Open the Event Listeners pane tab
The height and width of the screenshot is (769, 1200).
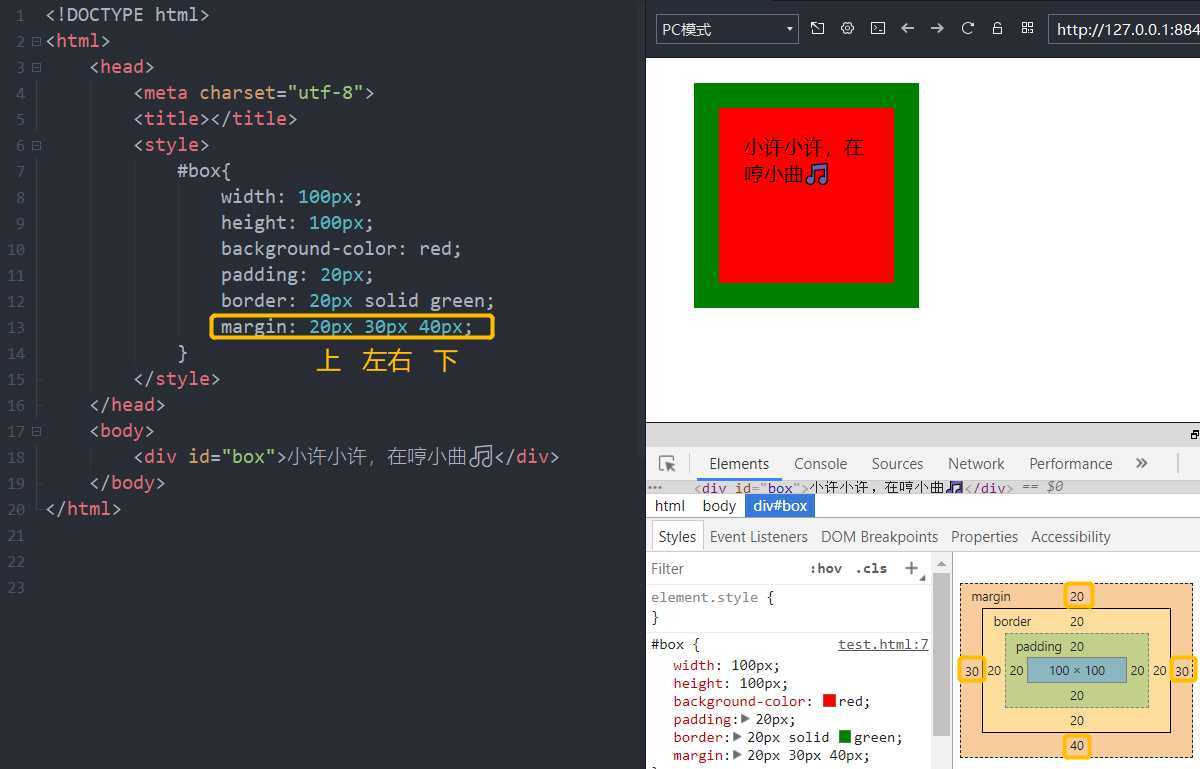pyautogui.click(x=759, y=537)
